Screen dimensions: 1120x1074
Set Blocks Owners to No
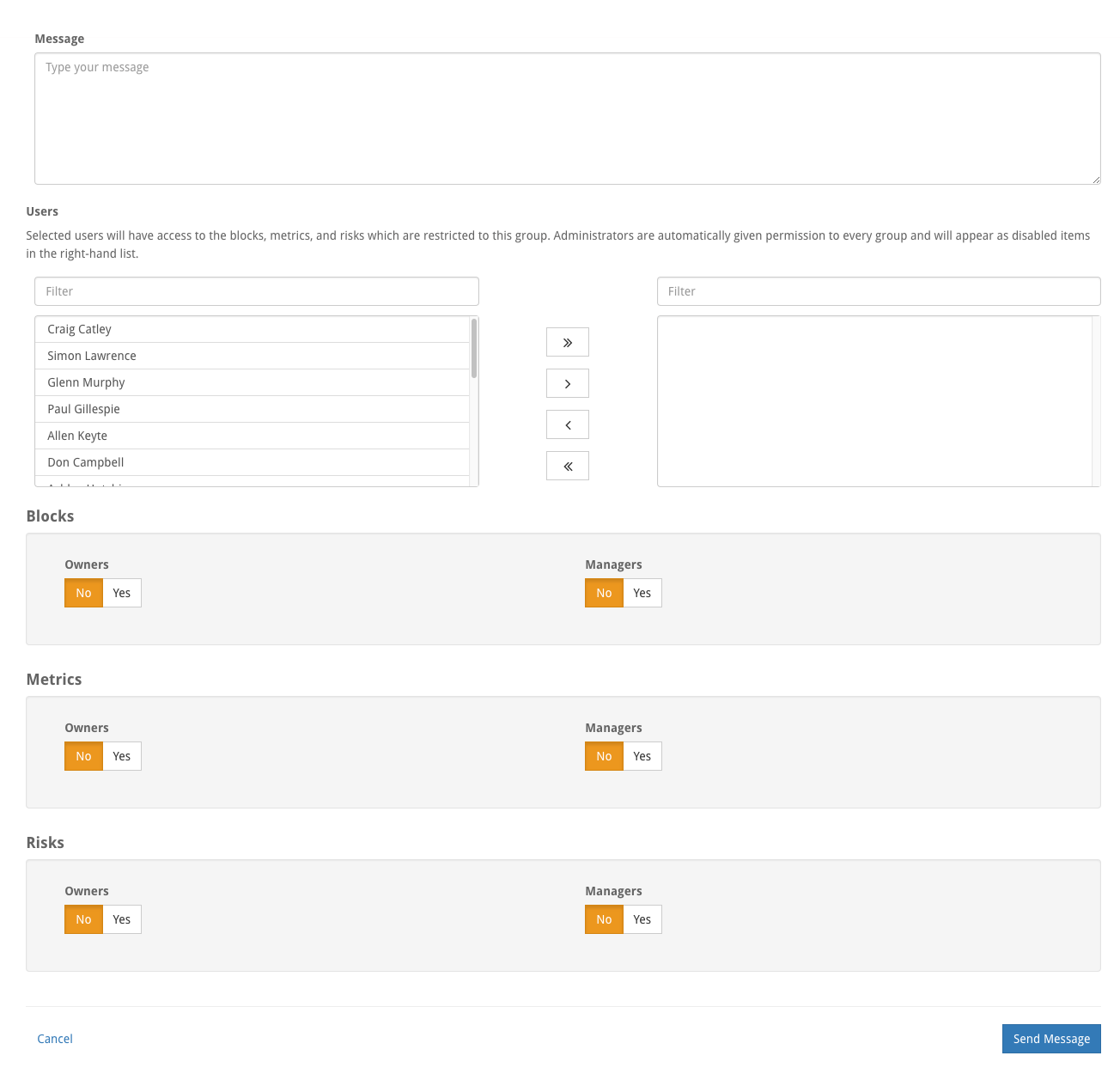pos(83,593)
